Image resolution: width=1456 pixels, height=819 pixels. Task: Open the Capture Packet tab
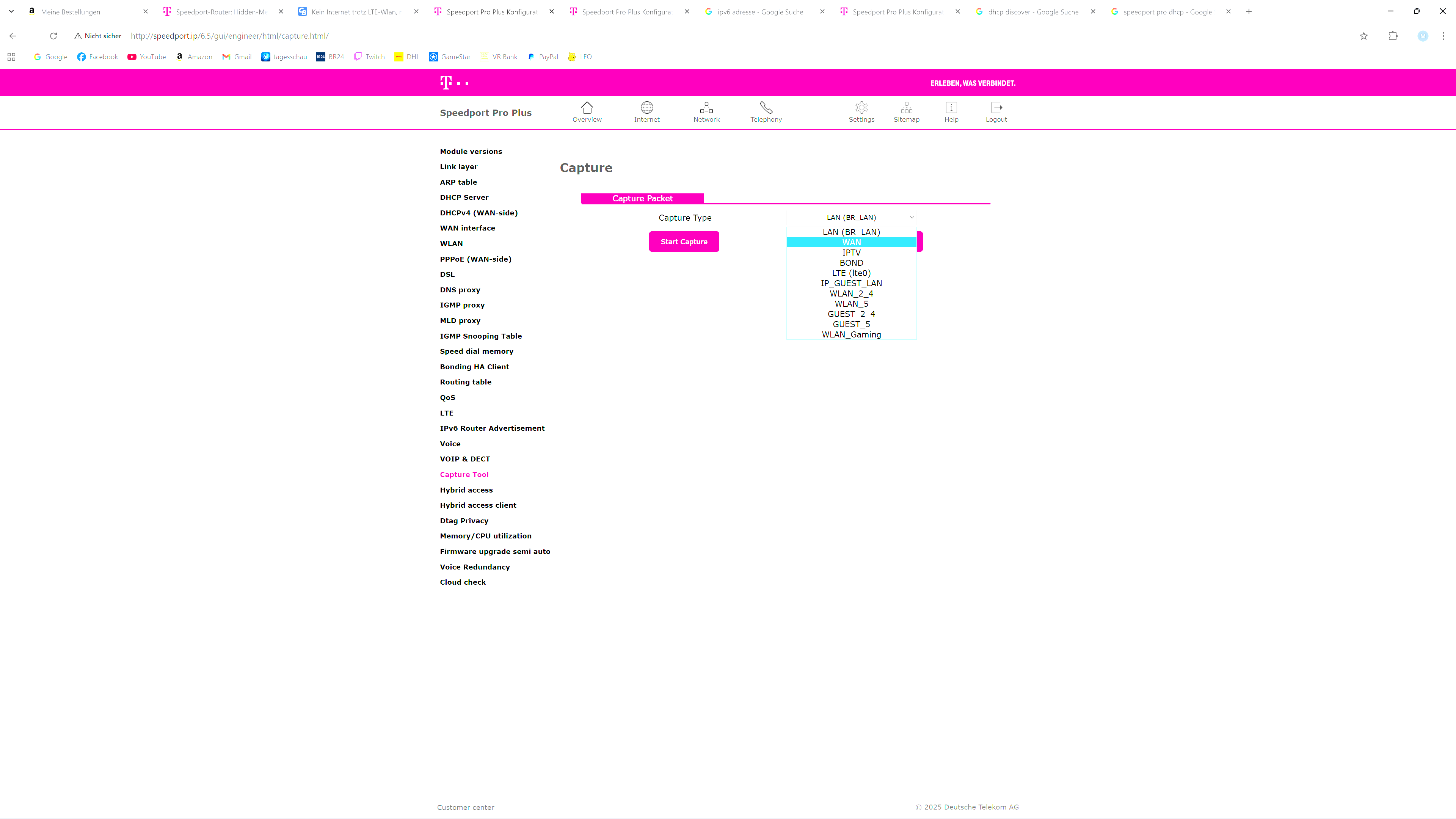pyautogui.click(x=642, y=198)
